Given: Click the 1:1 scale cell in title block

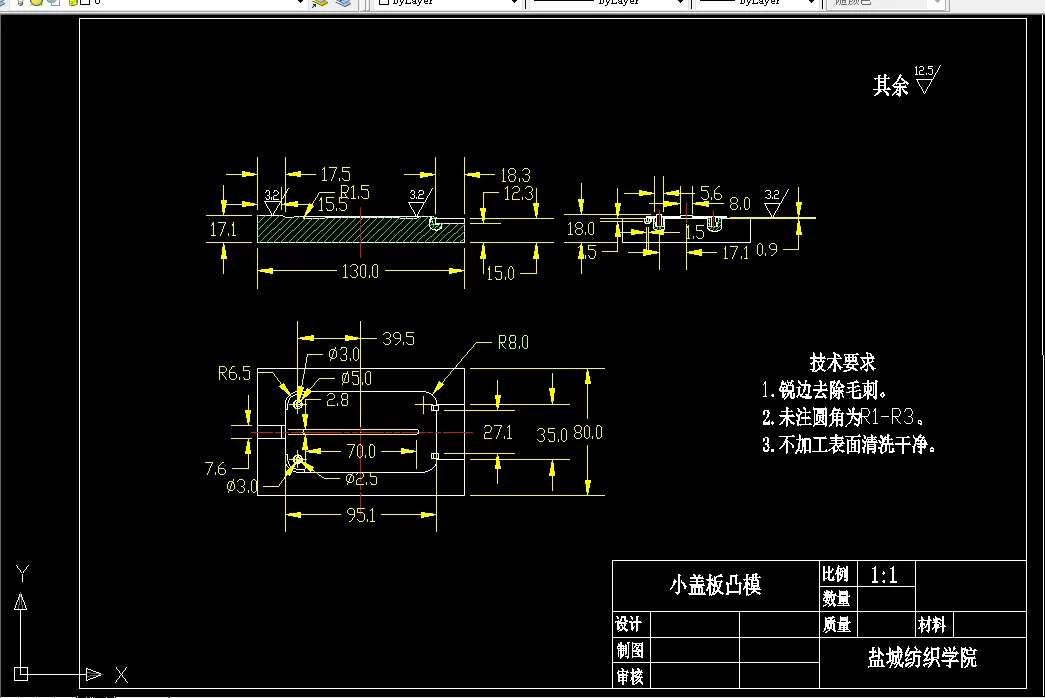Looking at the screenshot, I should coord(886,574).
